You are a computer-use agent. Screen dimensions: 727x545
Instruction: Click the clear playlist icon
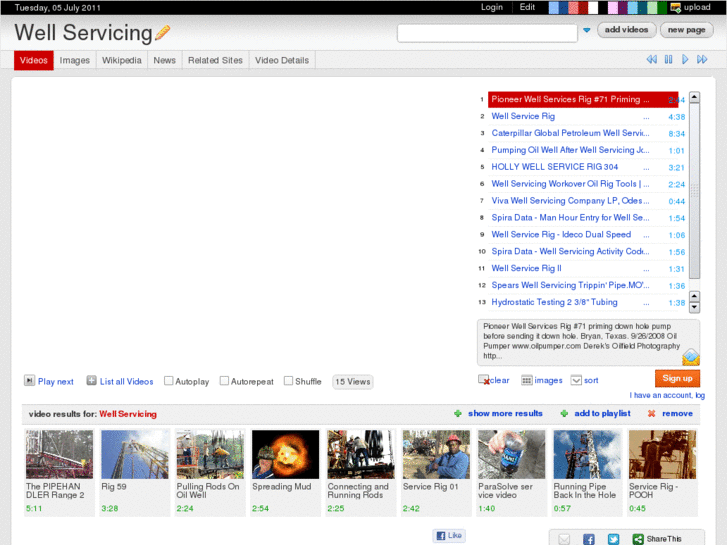[x=484, y=380]
